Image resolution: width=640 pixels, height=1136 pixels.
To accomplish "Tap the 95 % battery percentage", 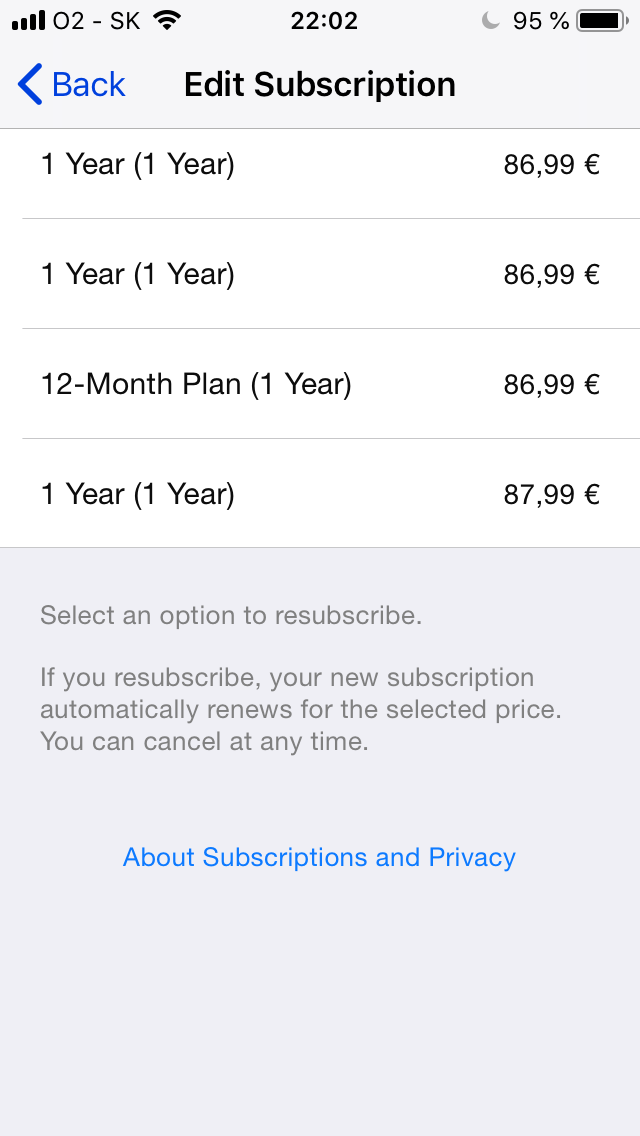I will (540, 21).
